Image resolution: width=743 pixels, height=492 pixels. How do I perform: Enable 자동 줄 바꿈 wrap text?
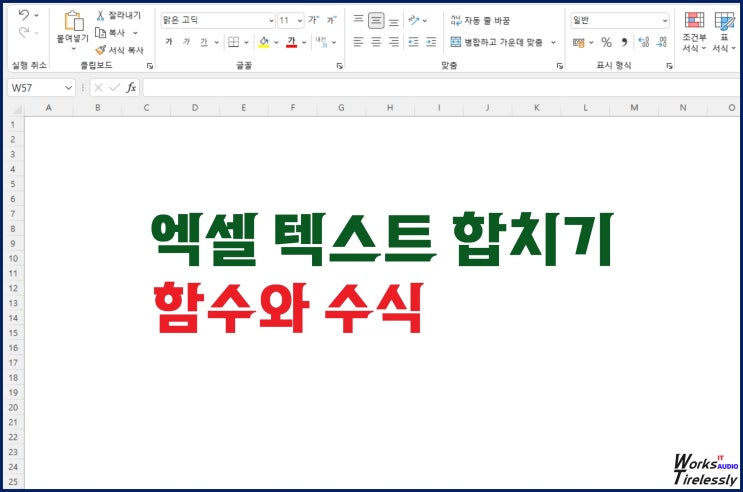pyautogui.click(x=480, y=20)
